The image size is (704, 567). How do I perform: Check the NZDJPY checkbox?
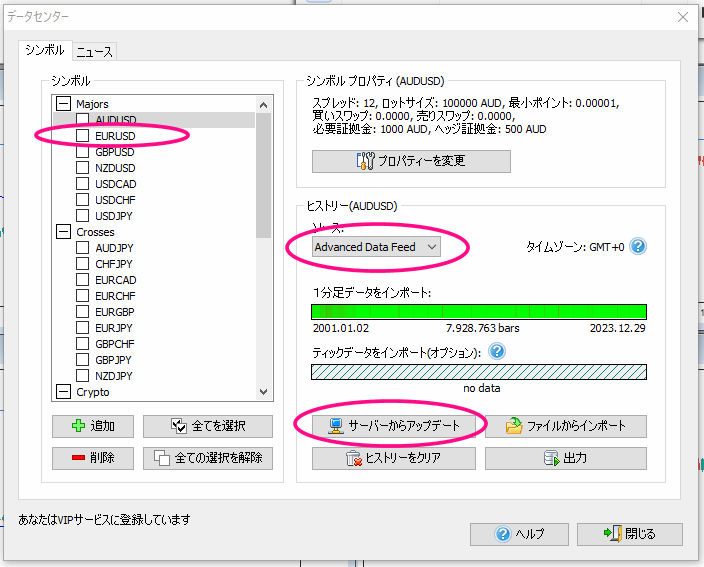(82, 375)
